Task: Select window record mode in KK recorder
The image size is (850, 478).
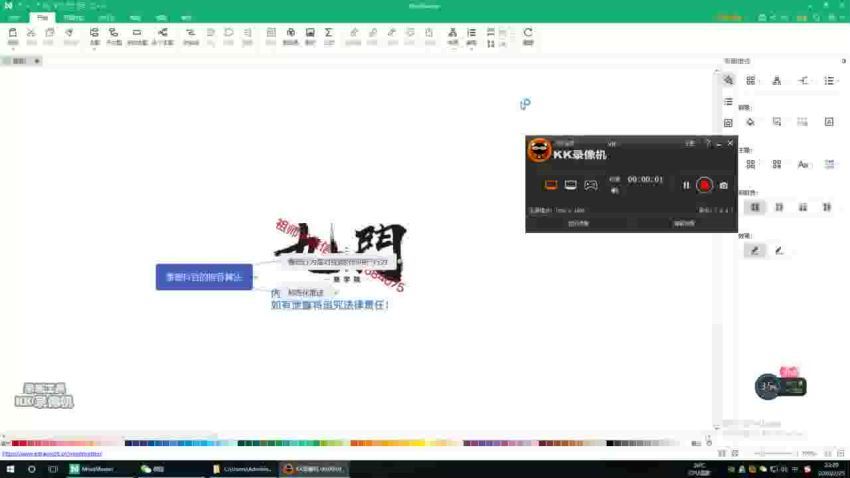Action: [x=570, y=185]
